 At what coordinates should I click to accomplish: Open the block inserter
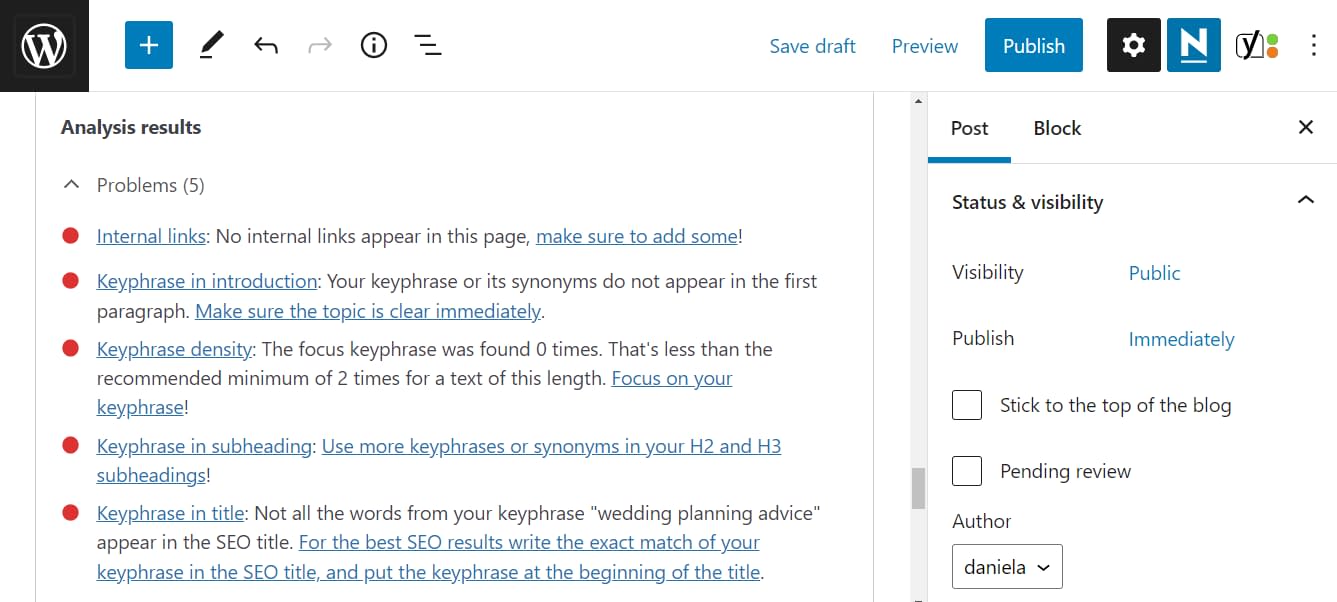click(148, 44)
